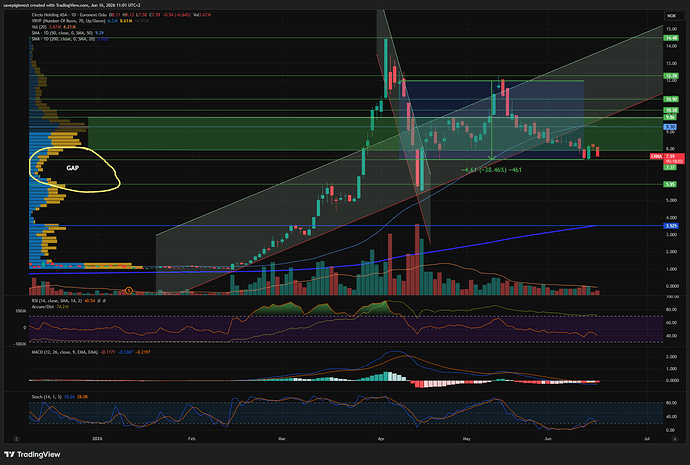
Task: Open the Circio Holding ASA symbol legend
Action: pos(69,15)
